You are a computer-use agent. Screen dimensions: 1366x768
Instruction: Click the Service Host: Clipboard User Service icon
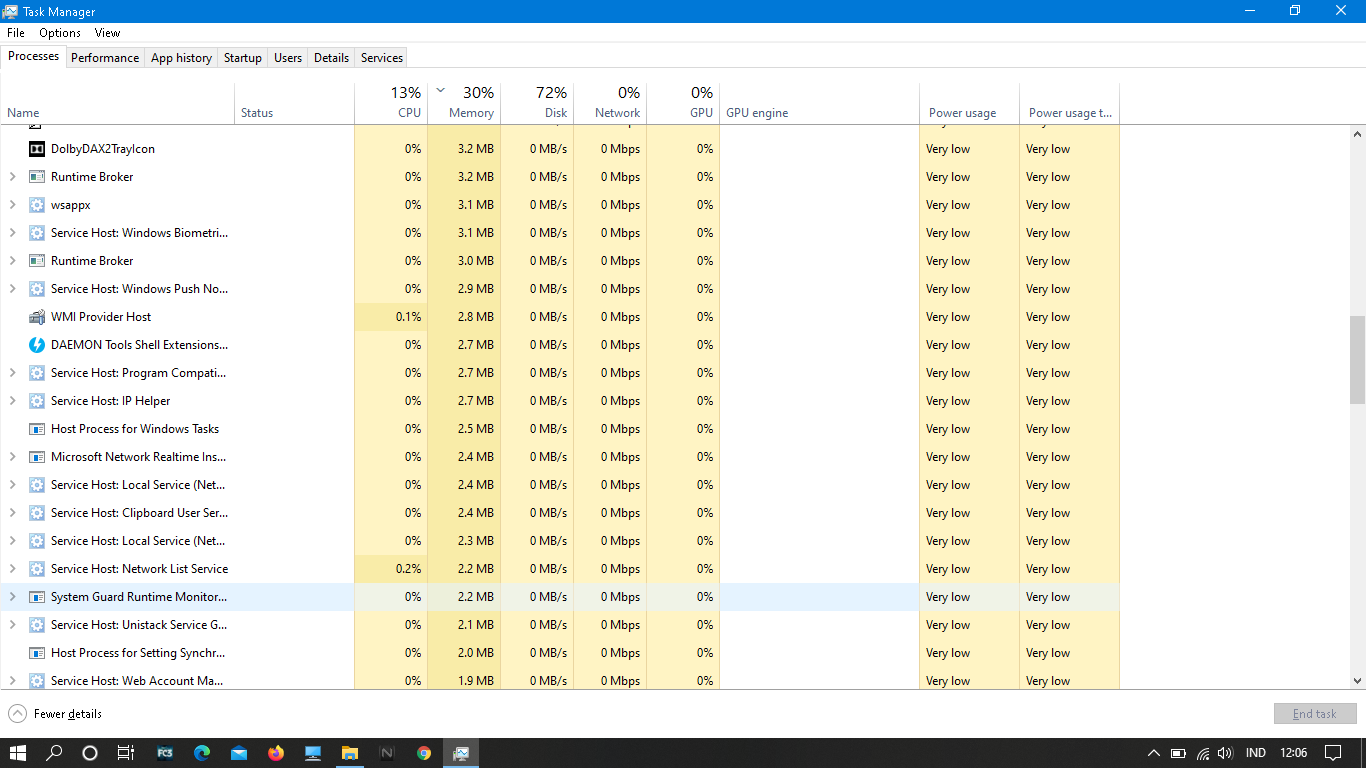point(36,513)
